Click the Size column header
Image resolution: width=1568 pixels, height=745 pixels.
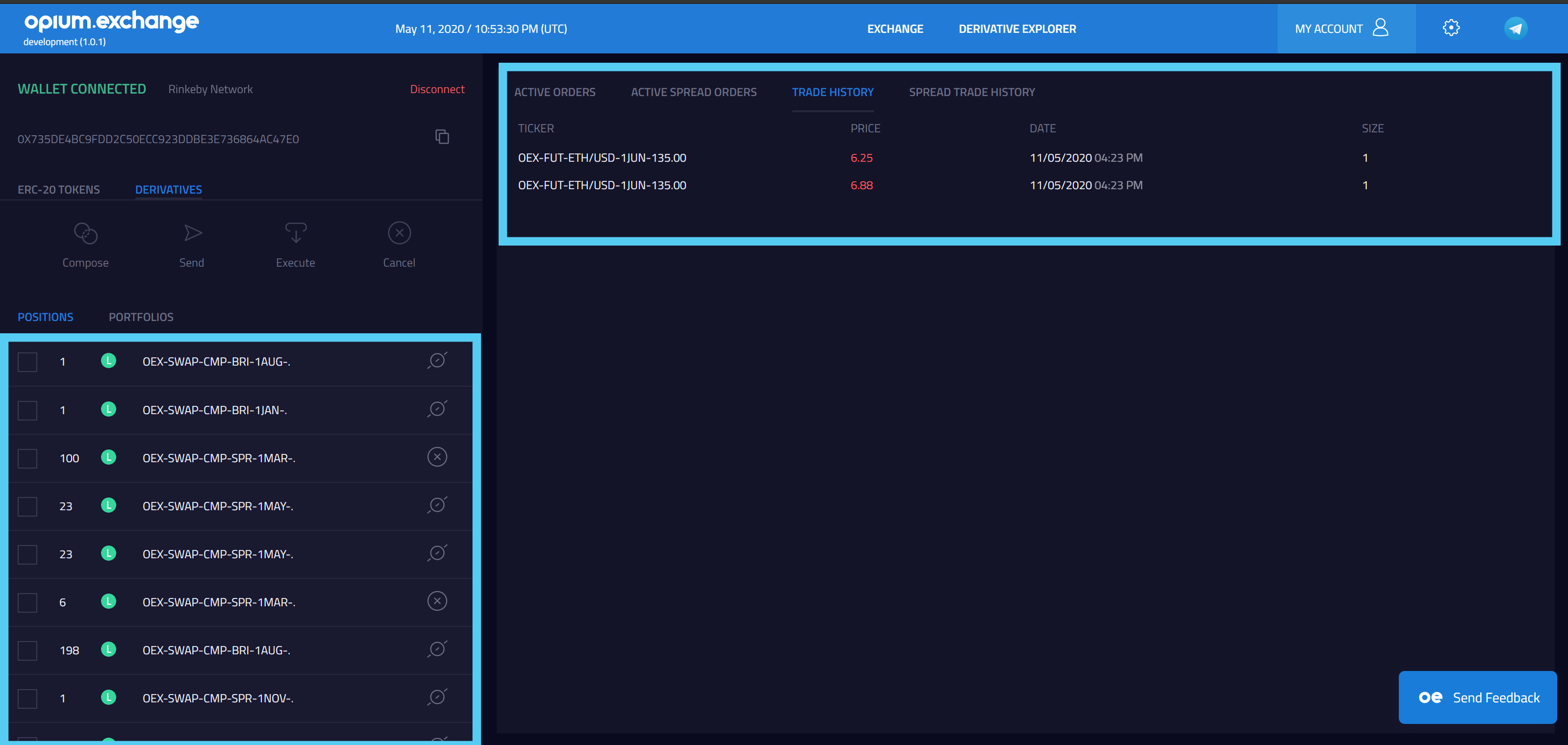[1372, 128]
